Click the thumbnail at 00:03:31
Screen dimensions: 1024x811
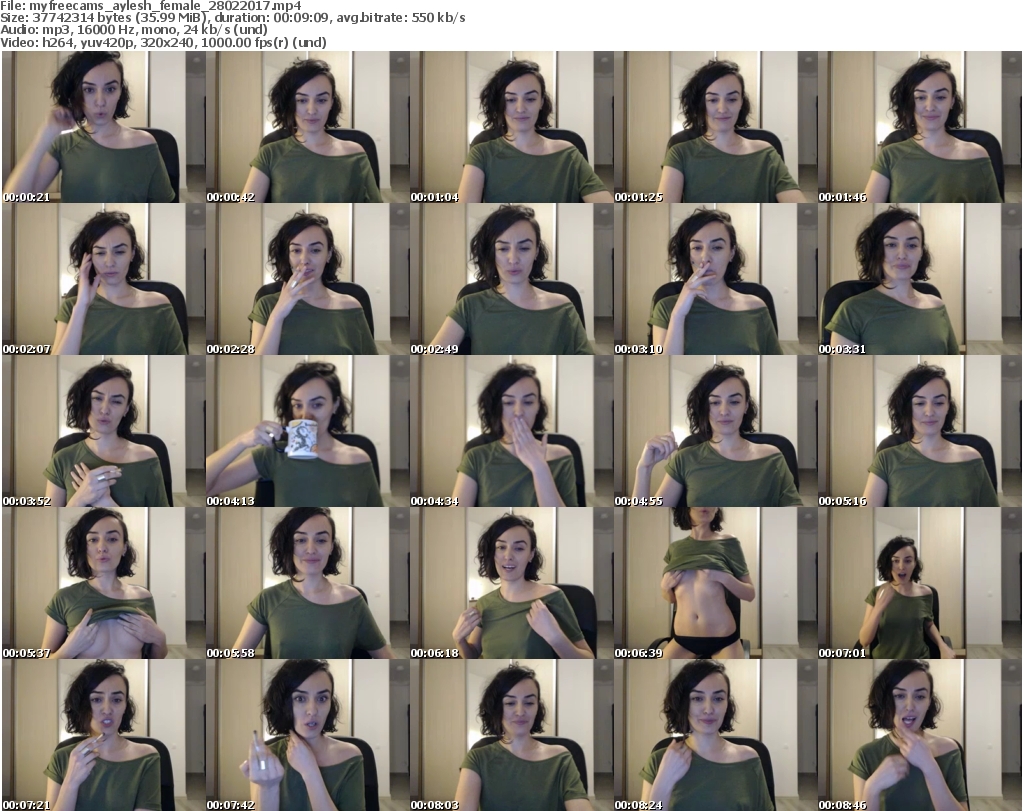[919, 279]
